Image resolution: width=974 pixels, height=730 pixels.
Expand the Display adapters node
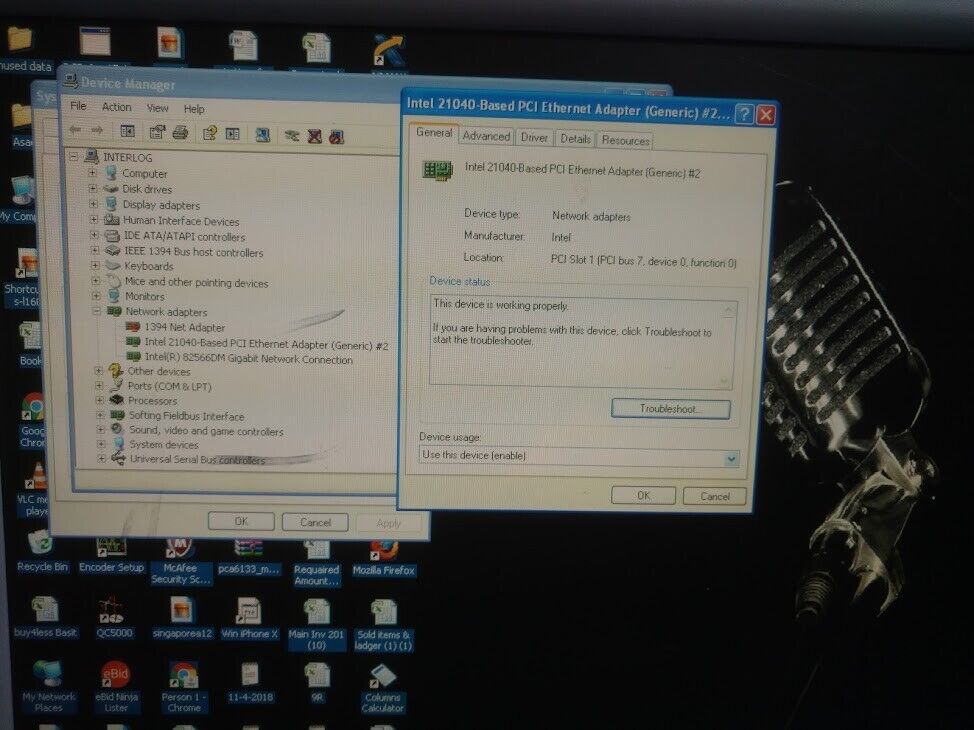tap(93, 204)
